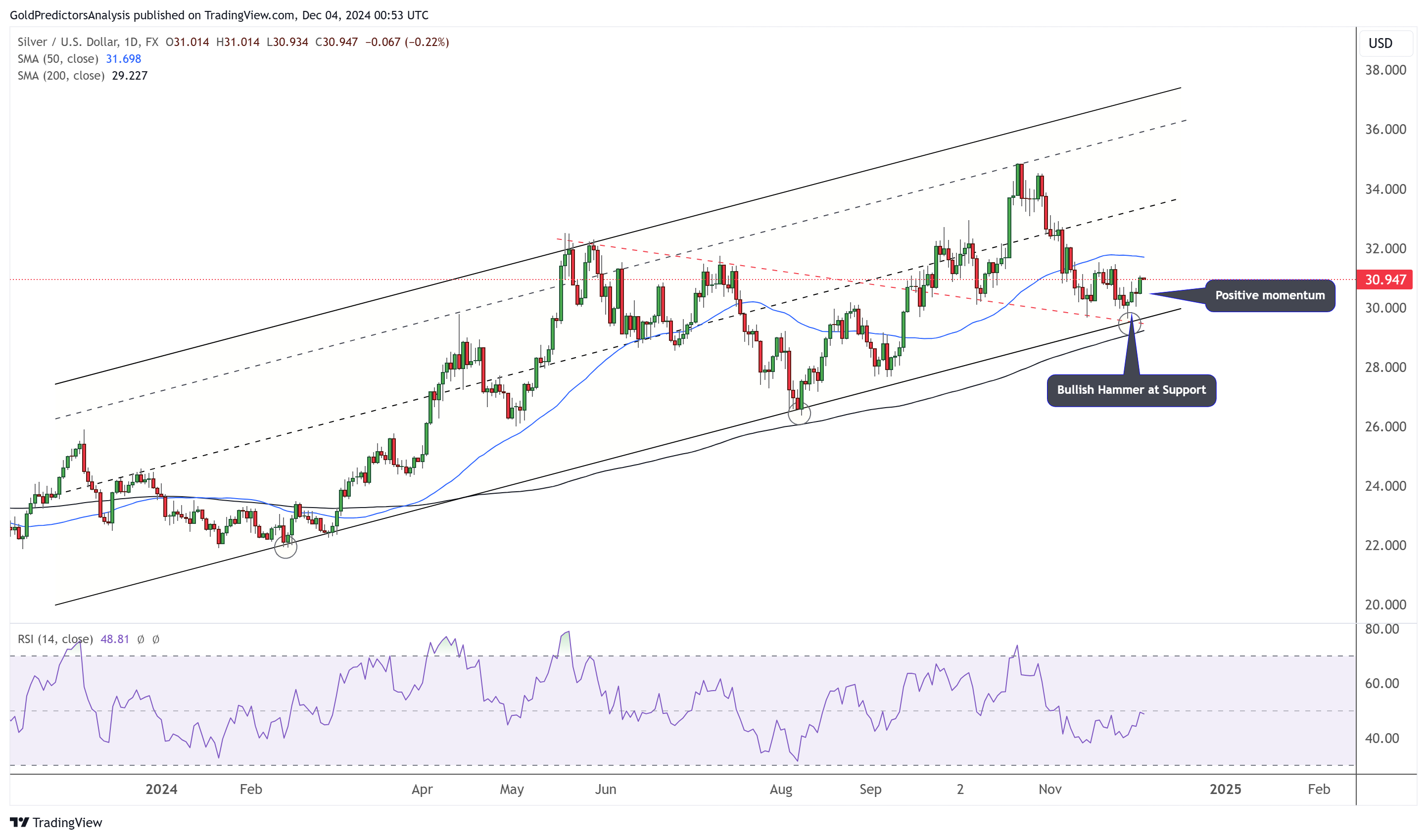Viewport: 1427px width, 840px height.
Task: Click the Nov label on time axis
Action: 1049,789
